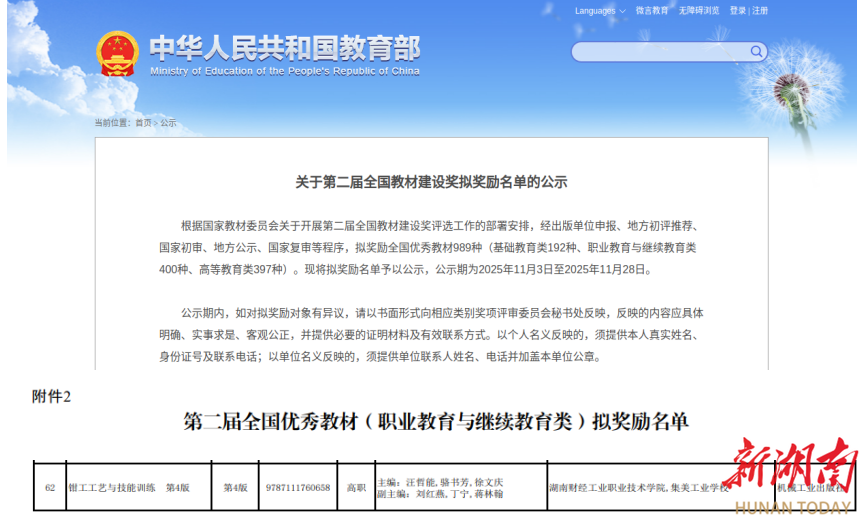Click the 附件2 attachment label

51,397
